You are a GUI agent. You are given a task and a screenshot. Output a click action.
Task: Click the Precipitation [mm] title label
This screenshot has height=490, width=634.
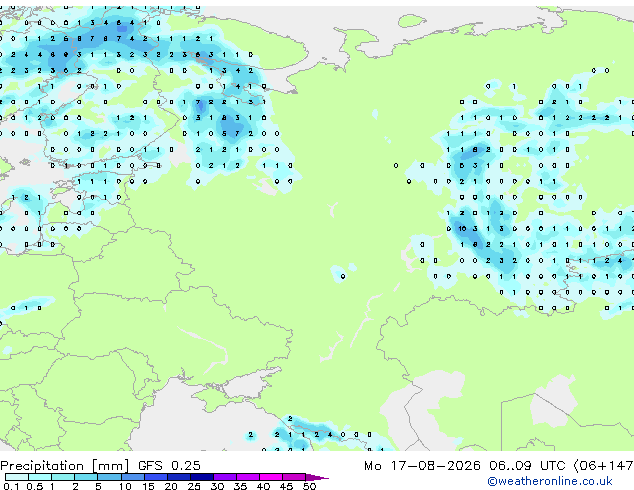(65, 466)
